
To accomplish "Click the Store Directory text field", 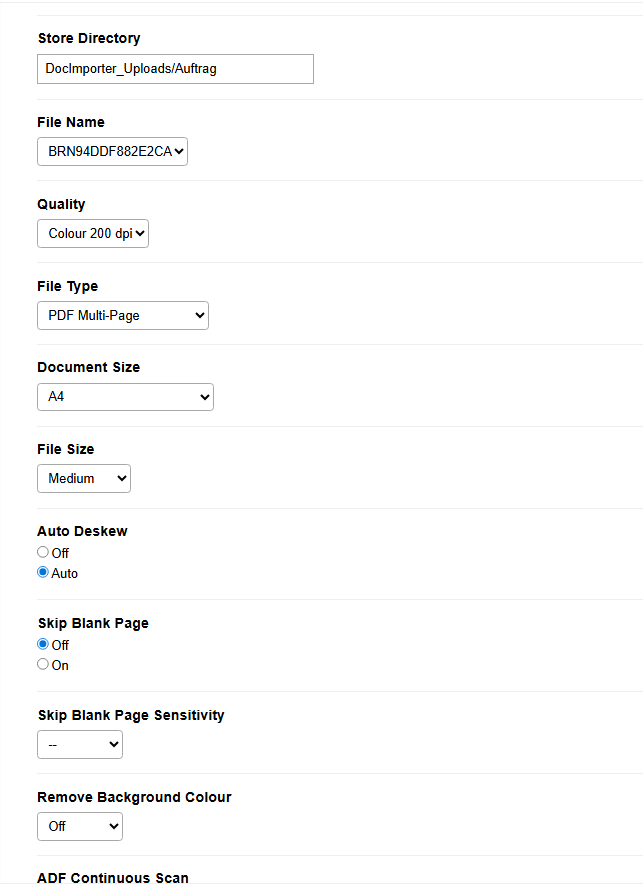I will (x=175, y=69).
